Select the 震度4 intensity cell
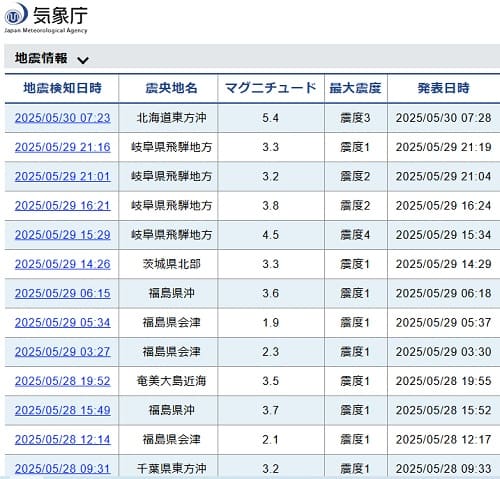500x479 pixels. click(x=355, y=235)
